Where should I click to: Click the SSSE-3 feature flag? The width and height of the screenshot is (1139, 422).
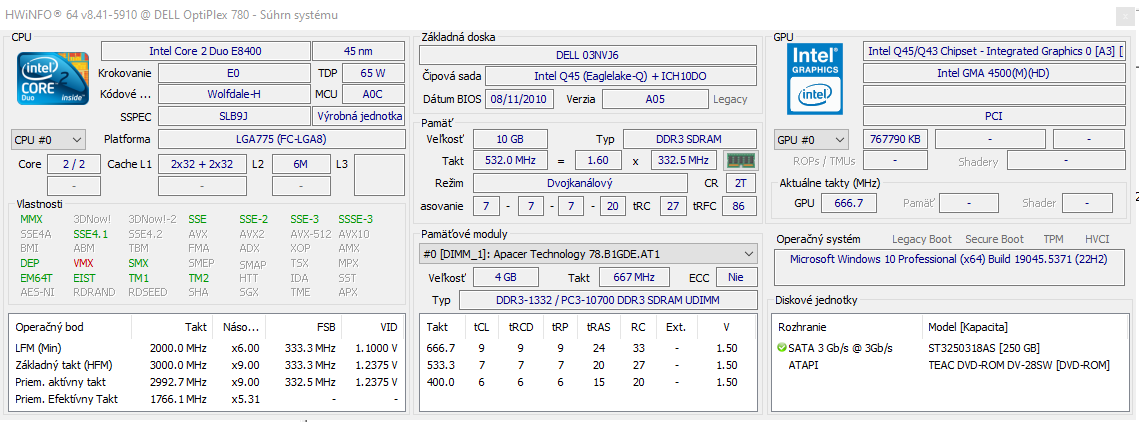click(356, 219)
